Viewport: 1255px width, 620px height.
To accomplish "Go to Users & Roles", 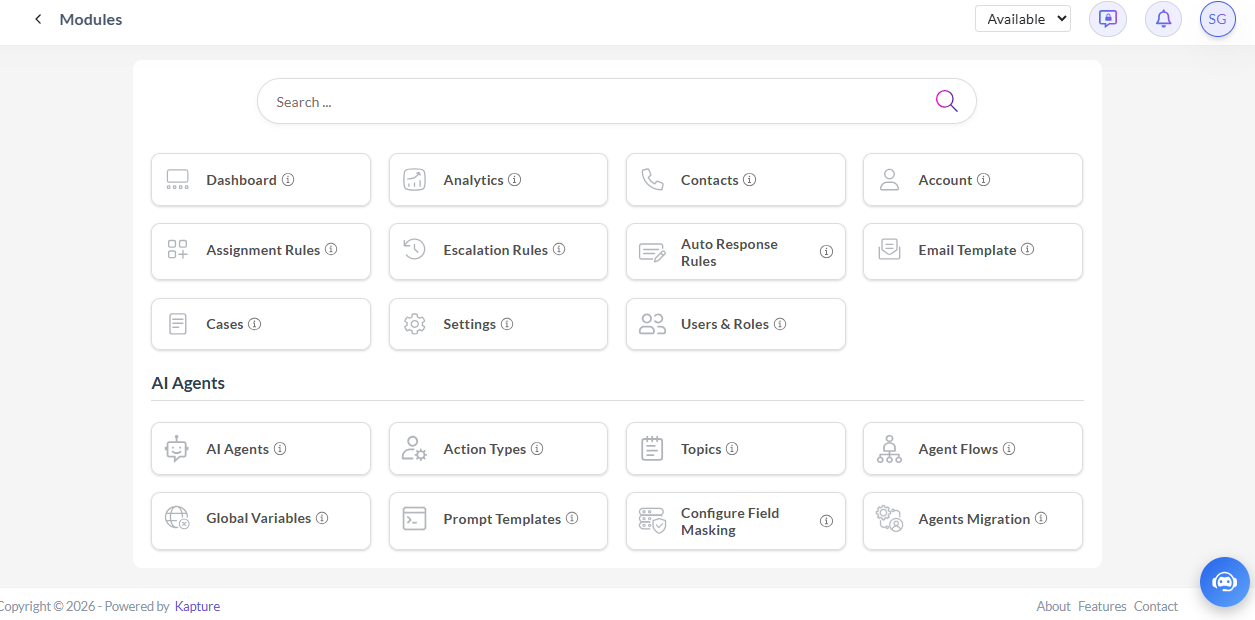I will click(735, 324).
